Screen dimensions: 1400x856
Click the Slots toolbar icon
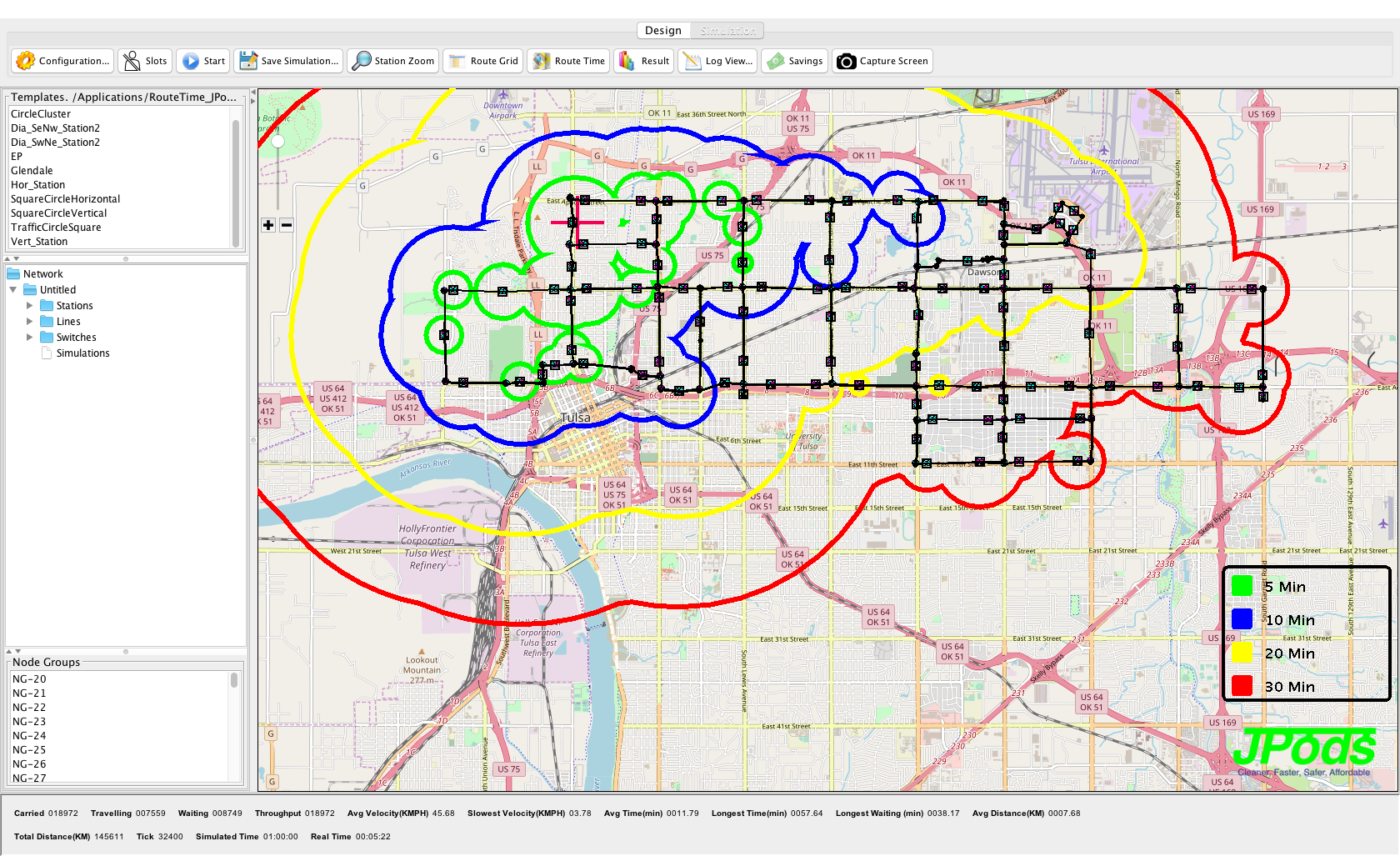click(145, 61)
